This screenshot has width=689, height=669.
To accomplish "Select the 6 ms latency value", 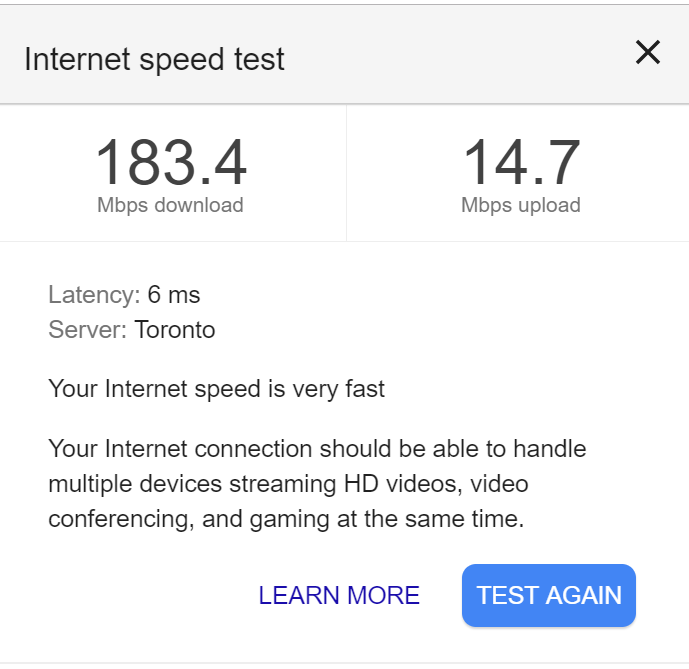I will click(x=174, y=295).
